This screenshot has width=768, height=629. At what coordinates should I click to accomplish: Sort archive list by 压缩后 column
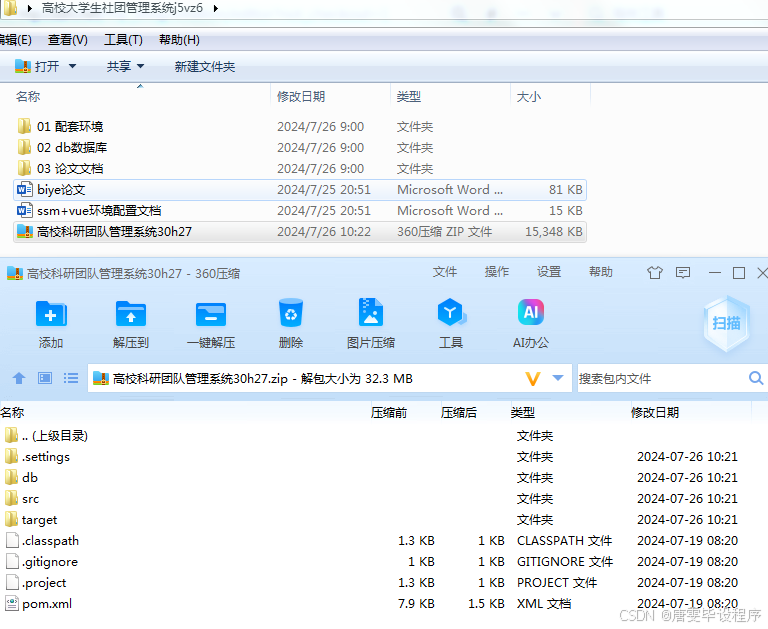(x=458, y=412)
